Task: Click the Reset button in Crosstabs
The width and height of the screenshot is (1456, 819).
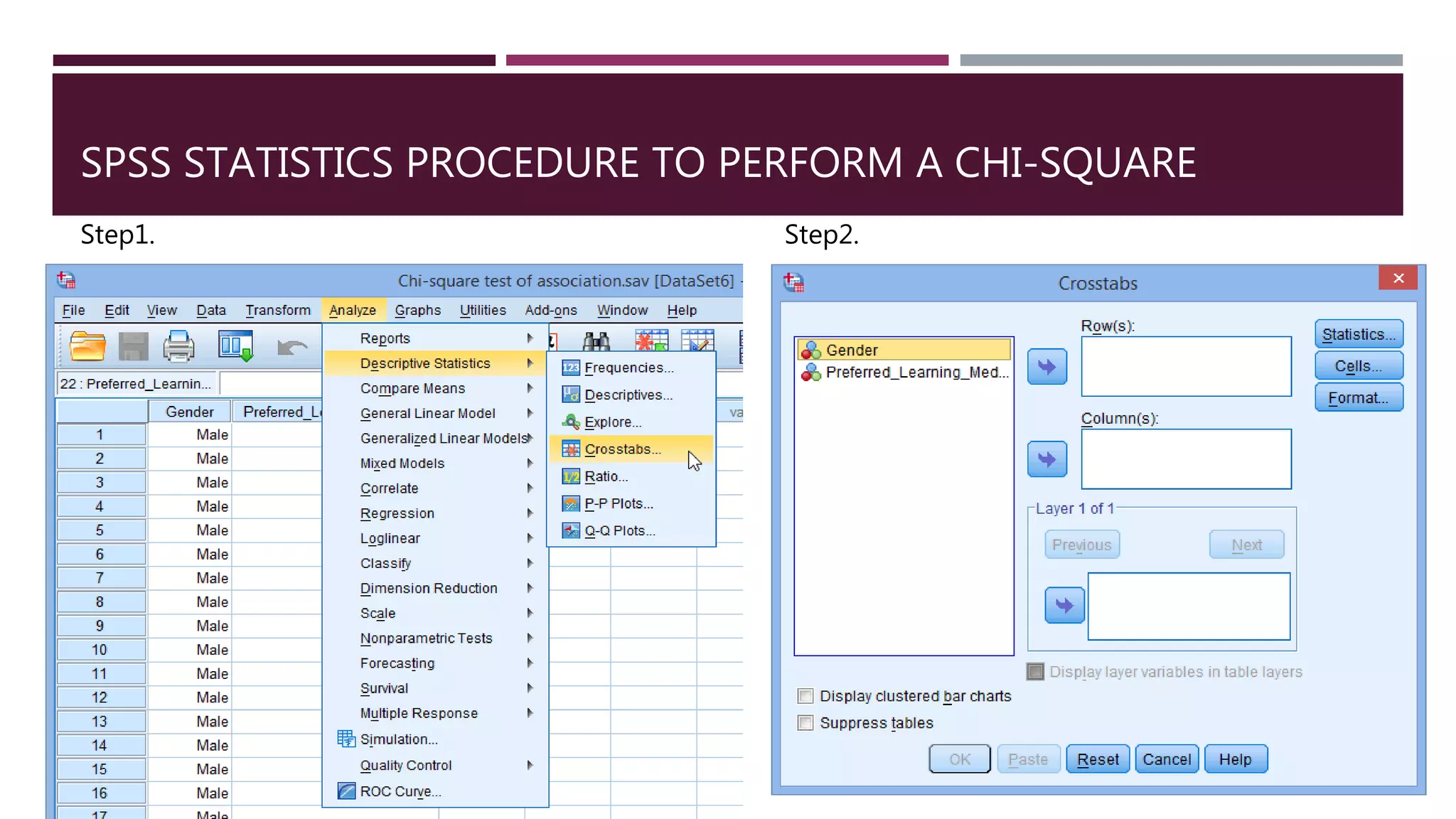Action: (1098, 759)
